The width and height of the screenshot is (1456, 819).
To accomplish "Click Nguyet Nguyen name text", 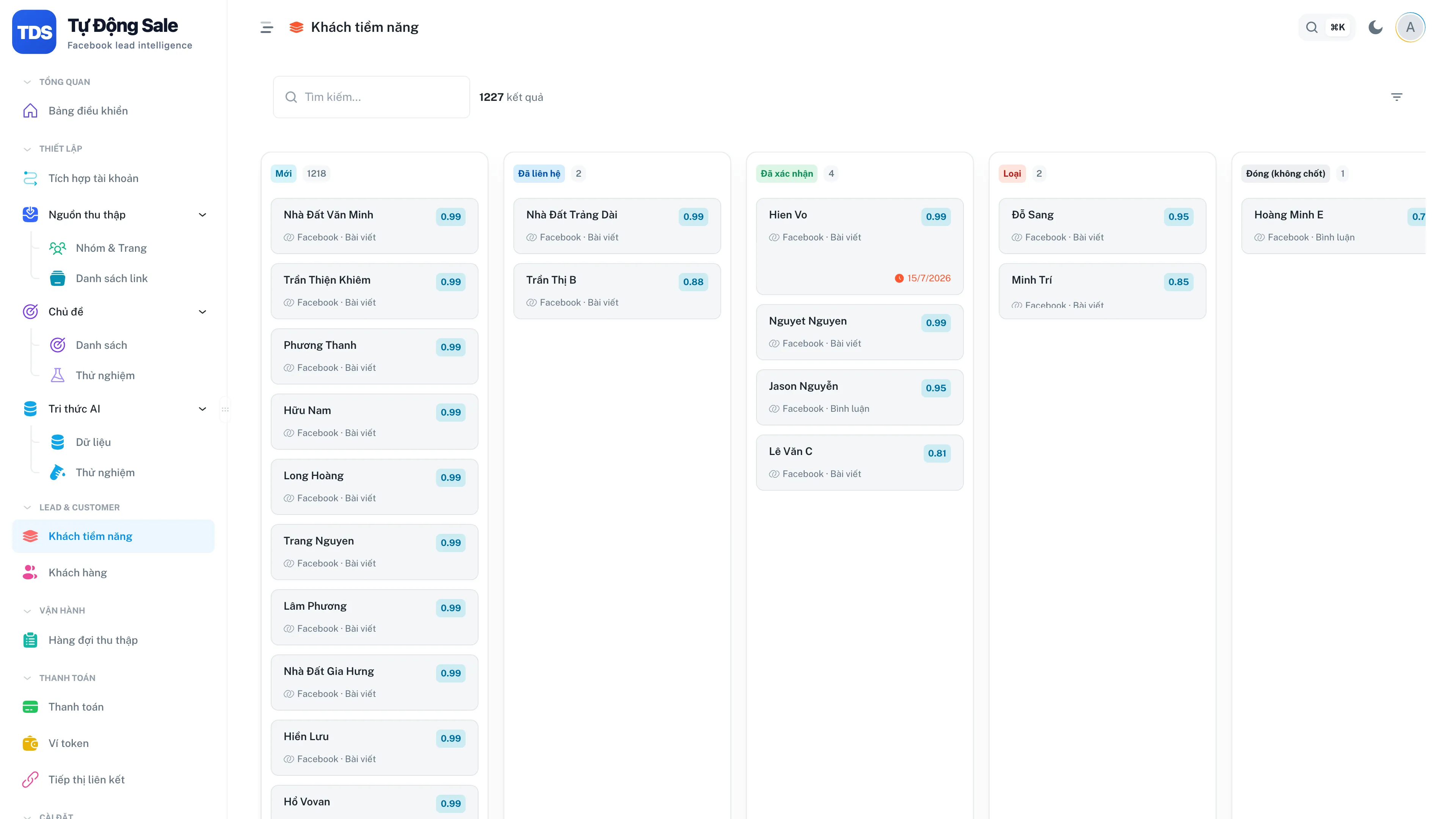I will [807, 321].
